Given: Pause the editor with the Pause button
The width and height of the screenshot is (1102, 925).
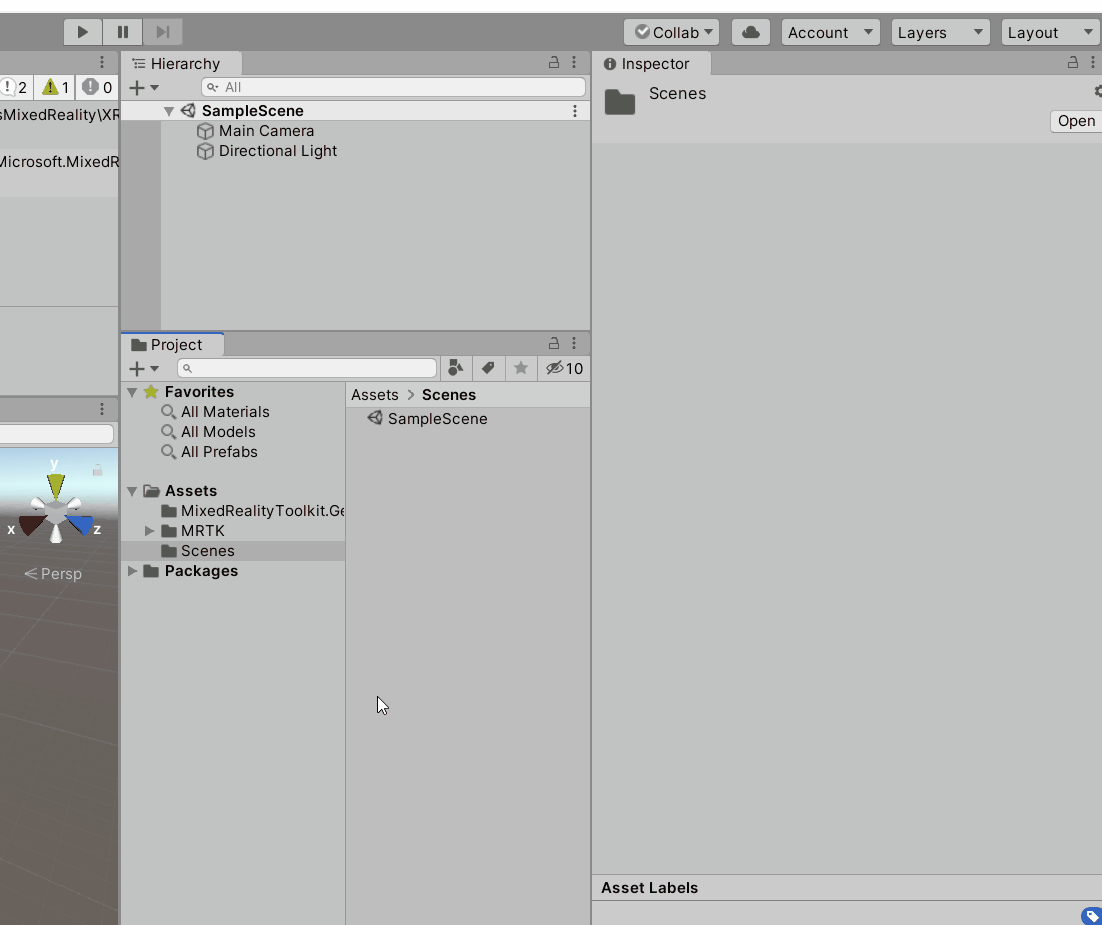Looking at the screenshot, I should click(x=122, y=32).
